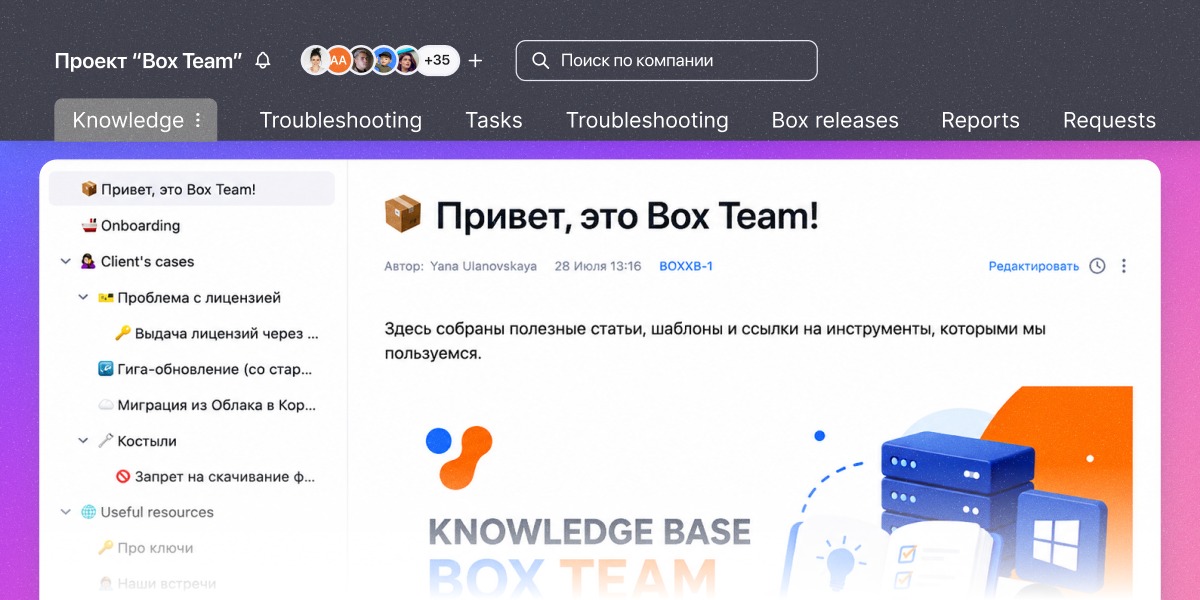
Task: Click author name Yana Ulanovskaya
Action: (x=483, y=266)
